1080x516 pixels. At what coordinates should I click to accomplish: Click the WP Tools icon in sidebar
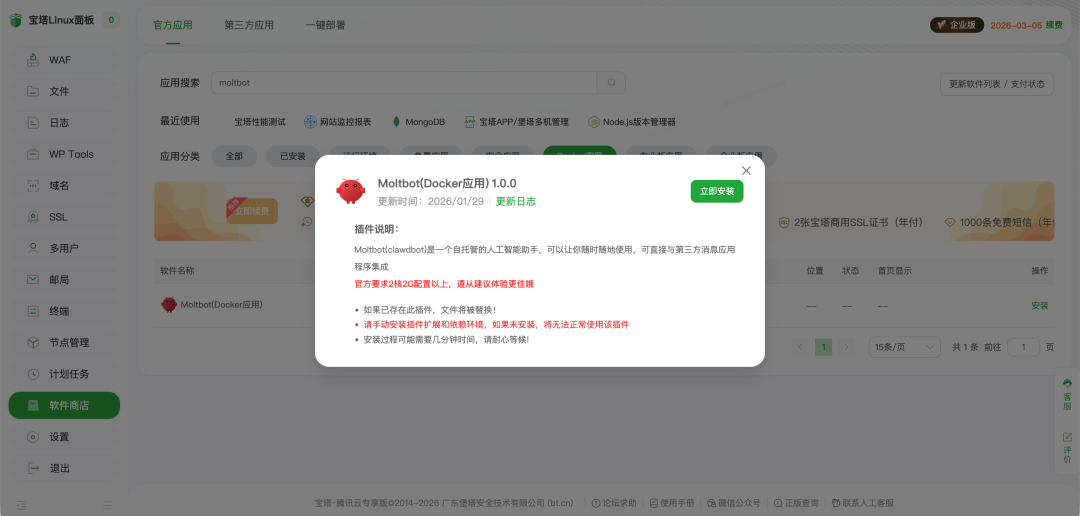coord(32,154)
